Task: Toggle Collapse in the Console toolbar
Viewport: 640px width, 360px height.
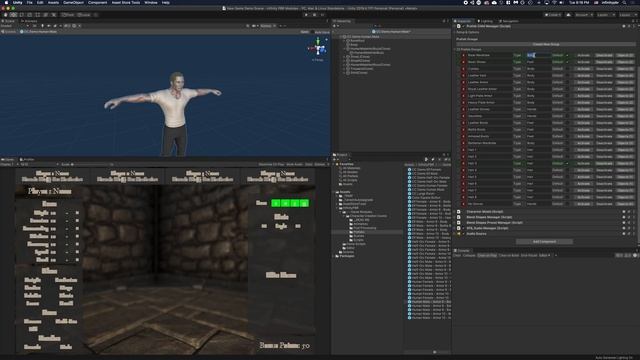Action: [x=469, y=256]
